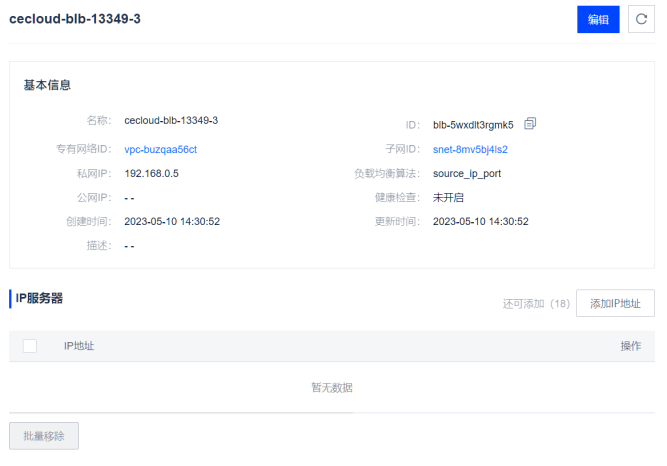Image resolution: width=667 pixels, height=466 pixels.
Task: Click the source_ip_port algorithm value
Action: (467, 173)
